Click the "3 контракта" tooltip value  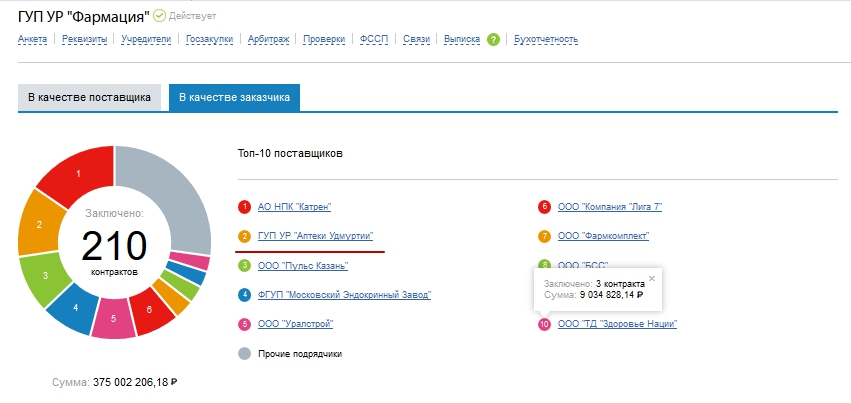pyautogui.click(x=620, y=284)
